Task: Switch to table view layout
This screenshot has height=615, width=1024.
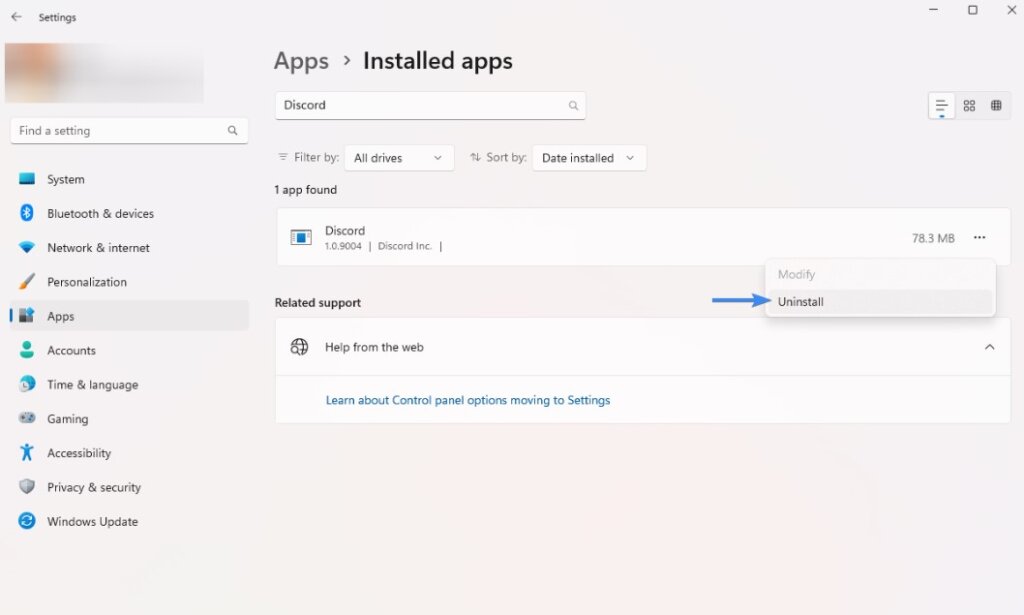Action: pyautogui.click(x=996, y=106)
